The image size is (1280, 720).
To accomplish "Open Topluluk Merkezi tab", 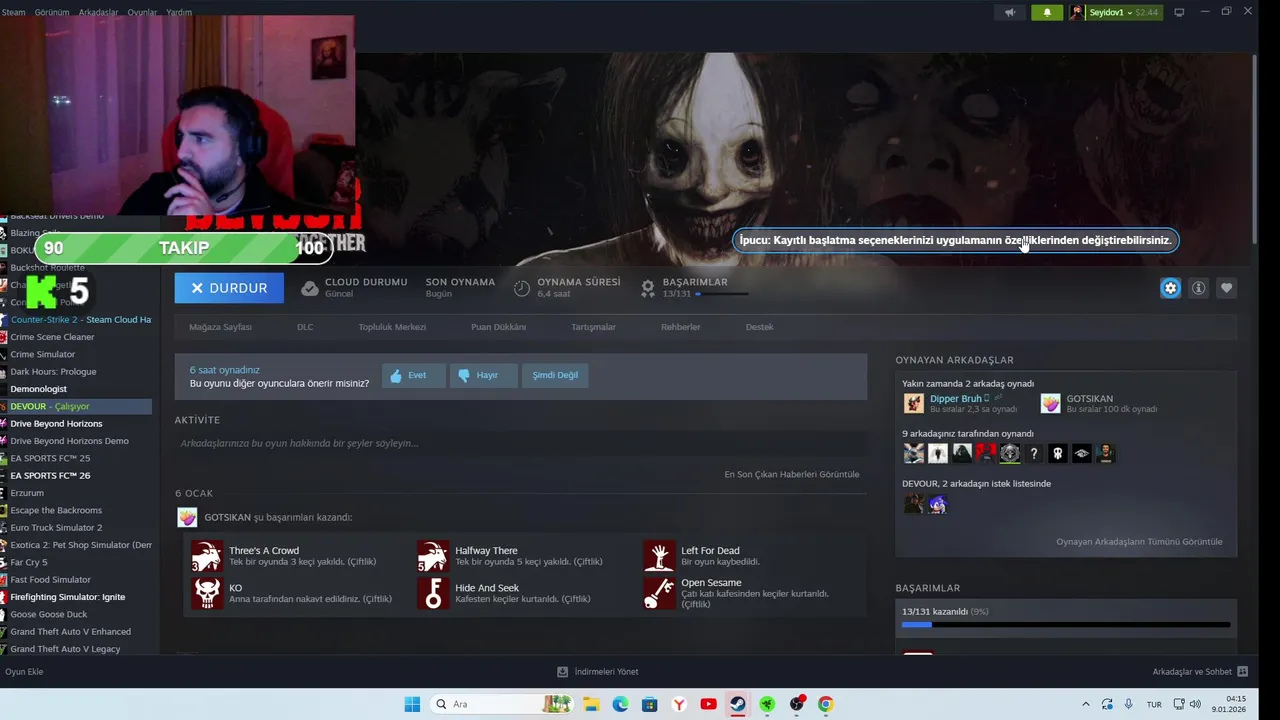I will 392,327.
